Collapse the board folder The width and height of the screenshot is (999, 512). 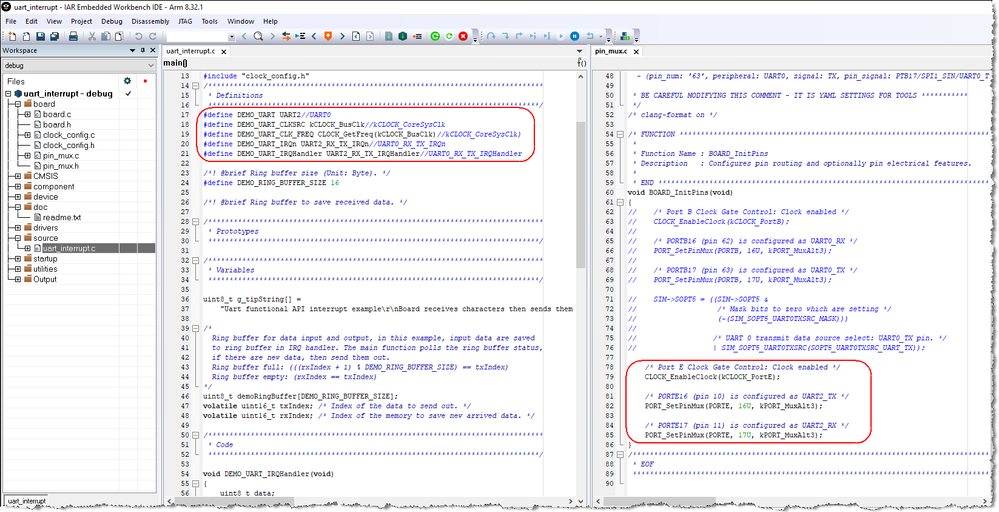18,104
